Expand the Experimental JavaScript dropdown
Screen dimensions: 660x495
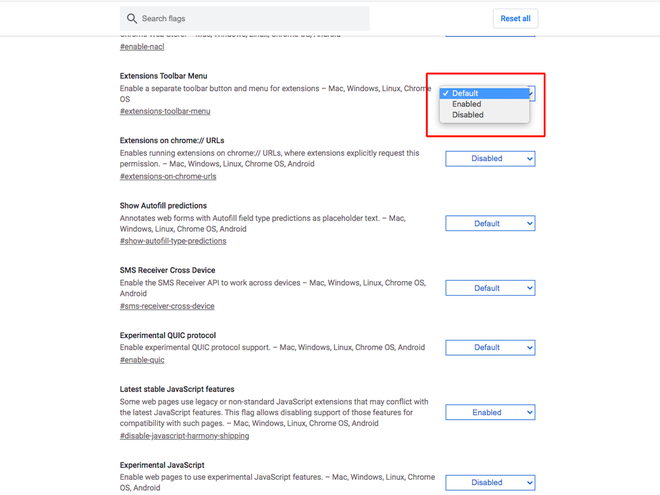(490, 483)
